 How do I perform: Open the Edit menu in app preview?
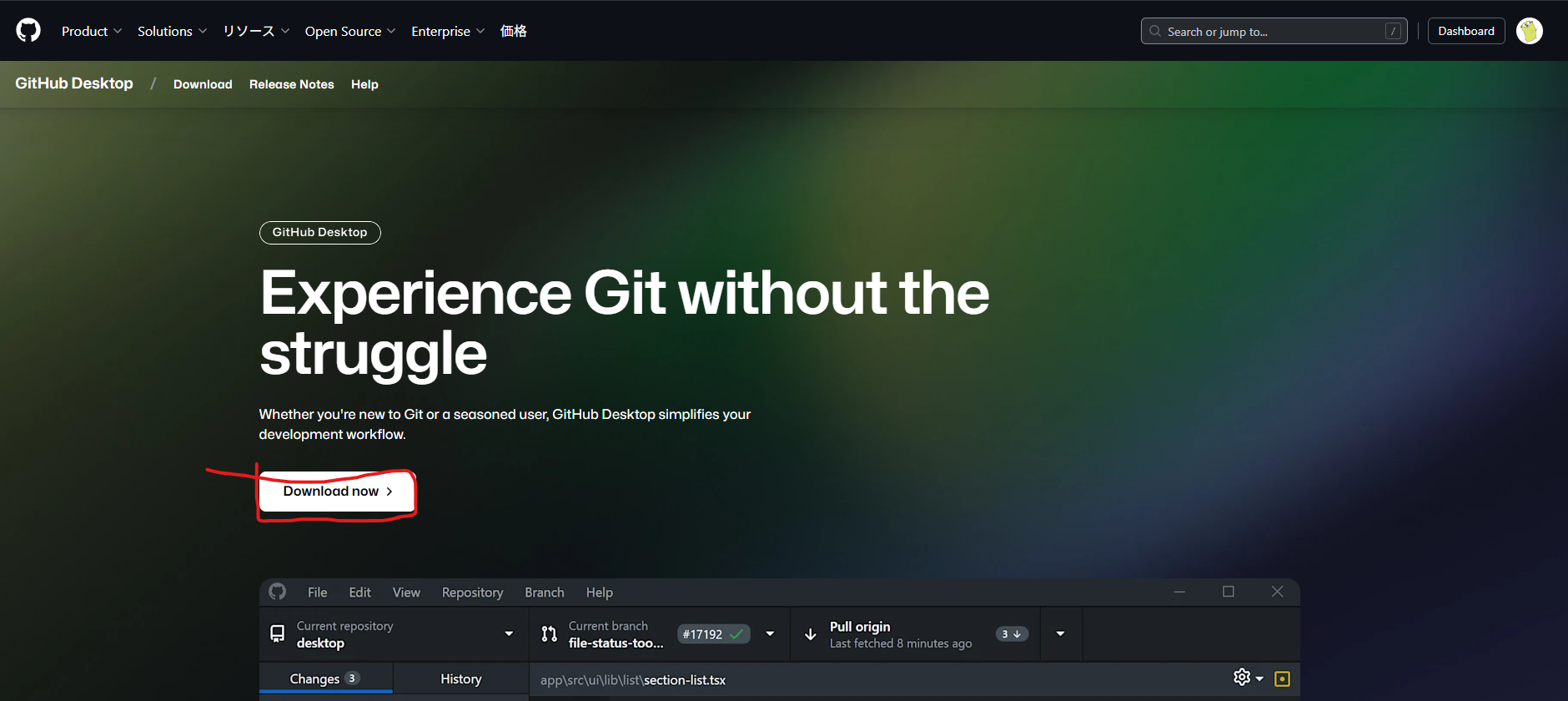tap(360, 593)
